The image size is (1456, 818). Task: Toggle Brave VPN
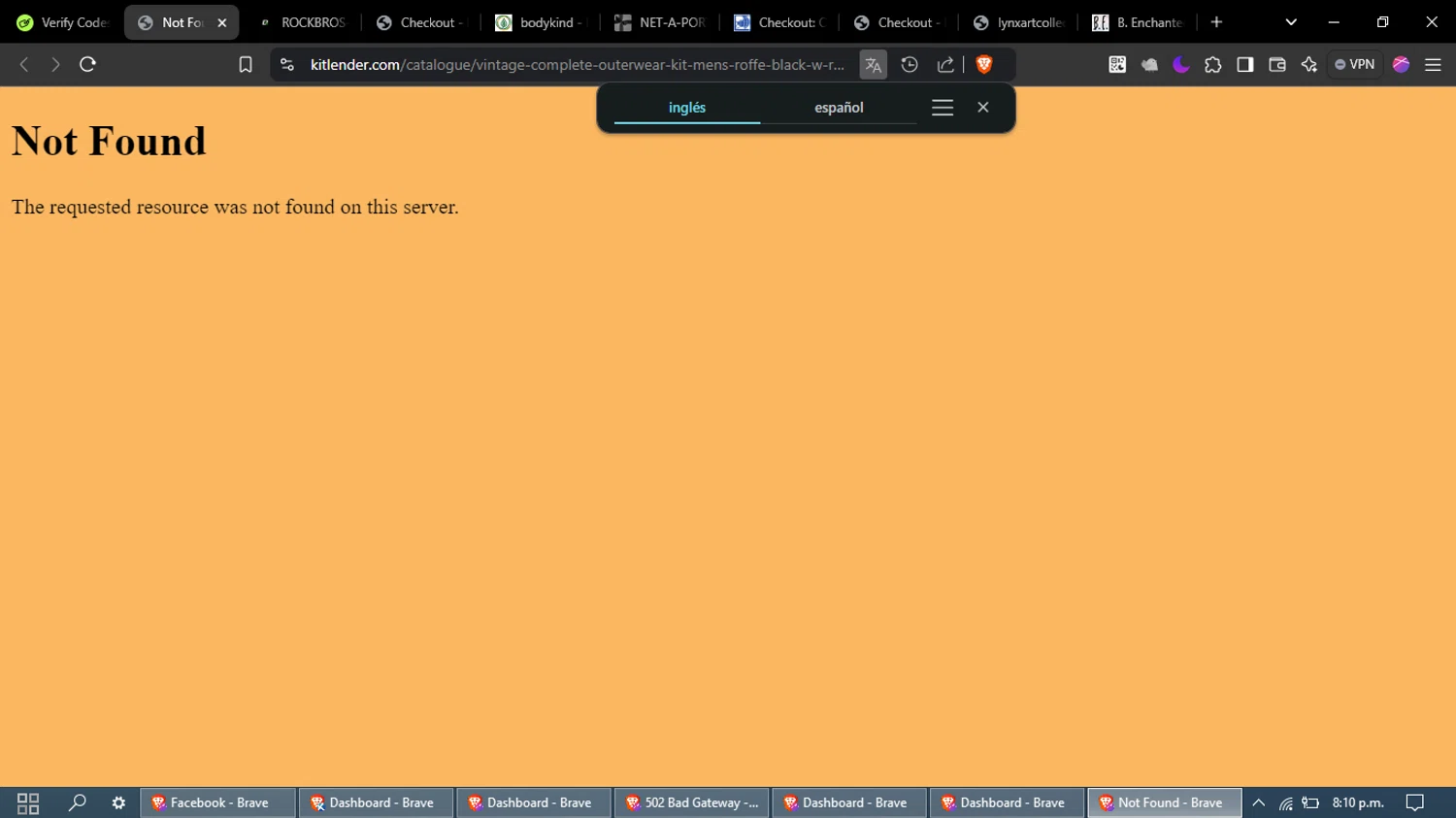(1355, 64)
